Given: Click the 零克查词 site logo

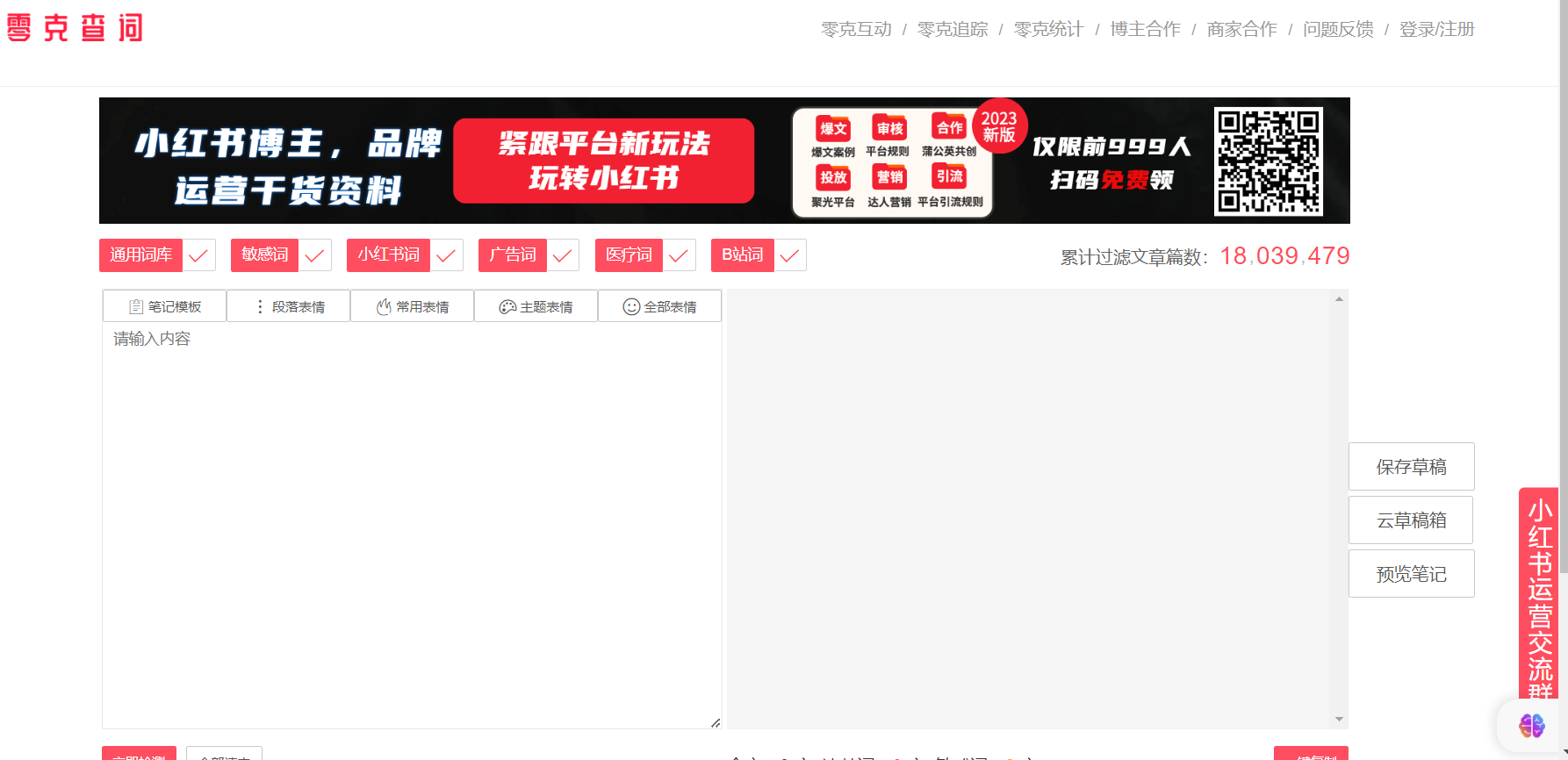Looking at the screenshot, I should 75,28.
